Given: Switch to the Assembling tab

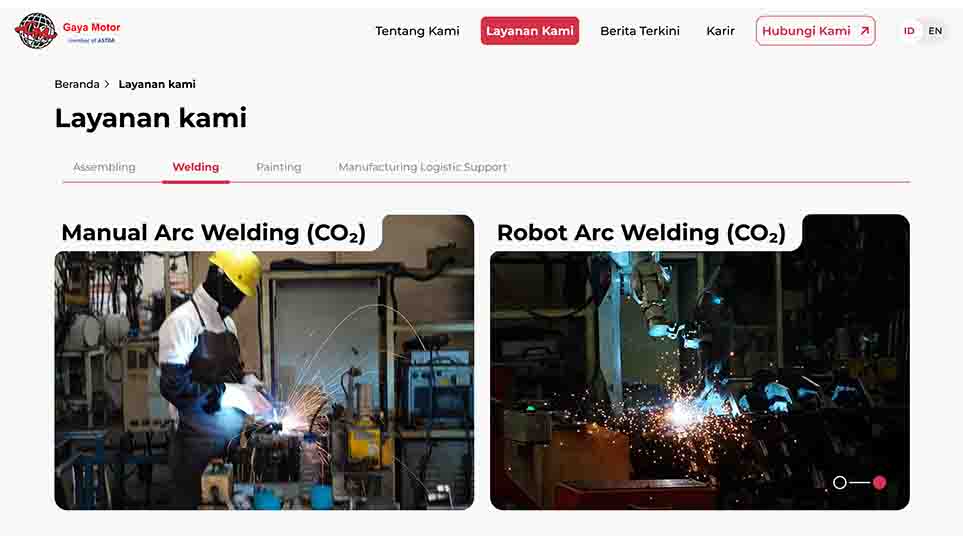Looking at the screenshot, I should click(x=104, y=167).
